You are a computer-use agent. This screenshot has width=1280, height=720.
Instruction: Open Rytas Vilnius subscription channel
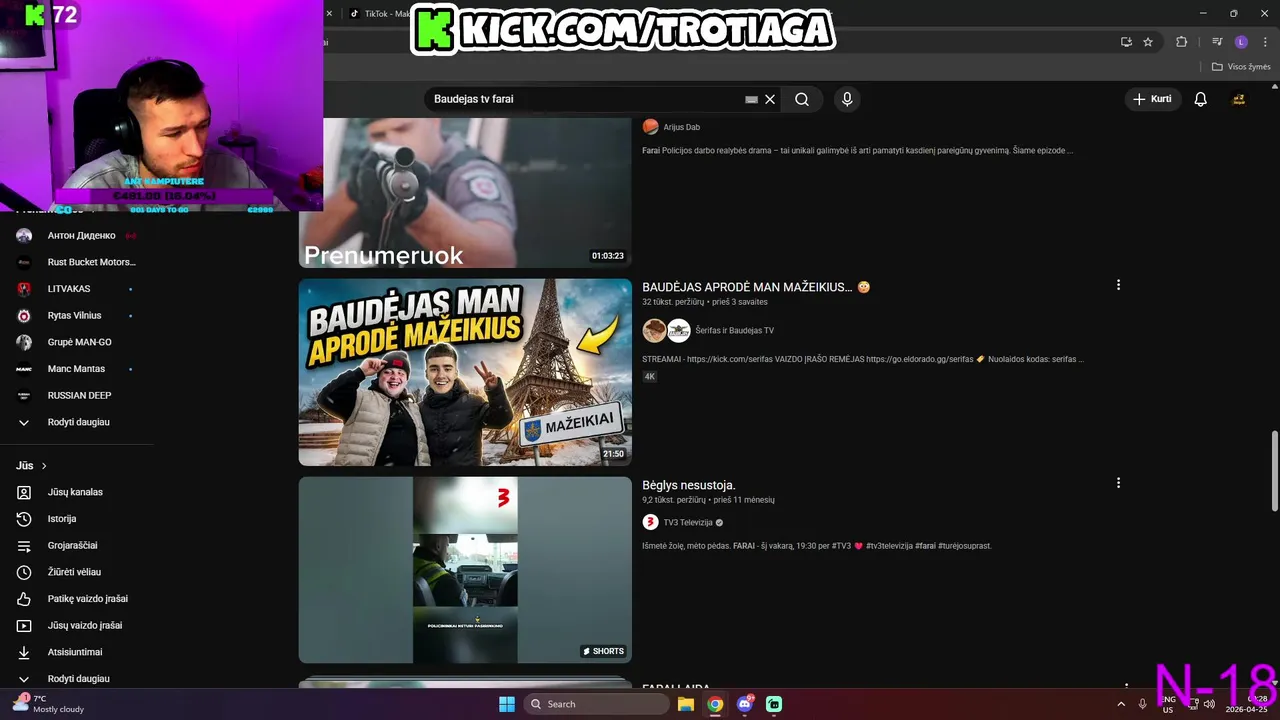pyautogui.click(x=76, y=316)
